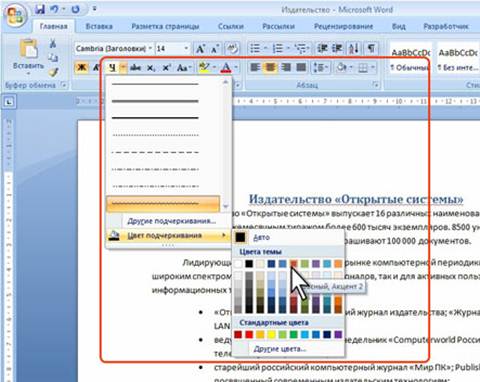This screenshot has height=382, width=480.
Task: Open the Вставка ribbon tab
Action: pos(99,26)
